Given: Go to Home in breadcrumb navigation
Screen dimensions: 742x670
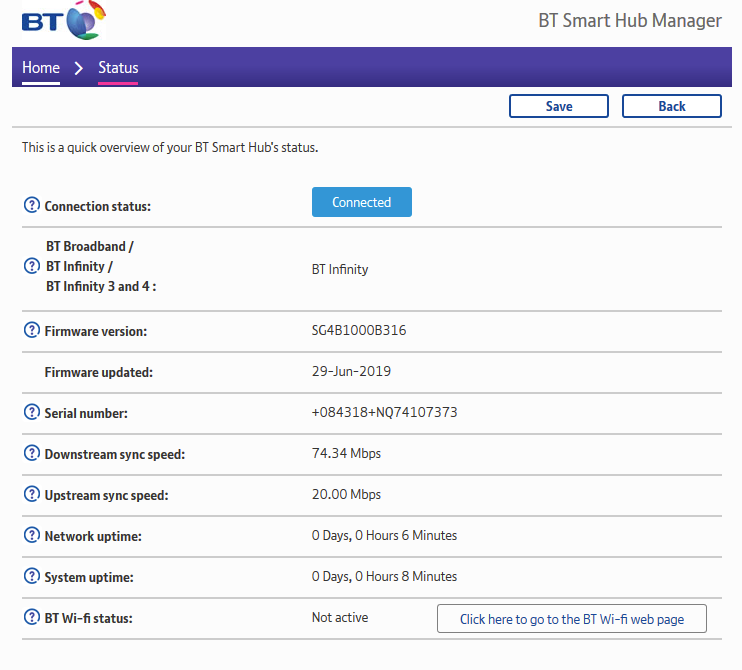Looking at the screenshot, I should coord(41,68).
